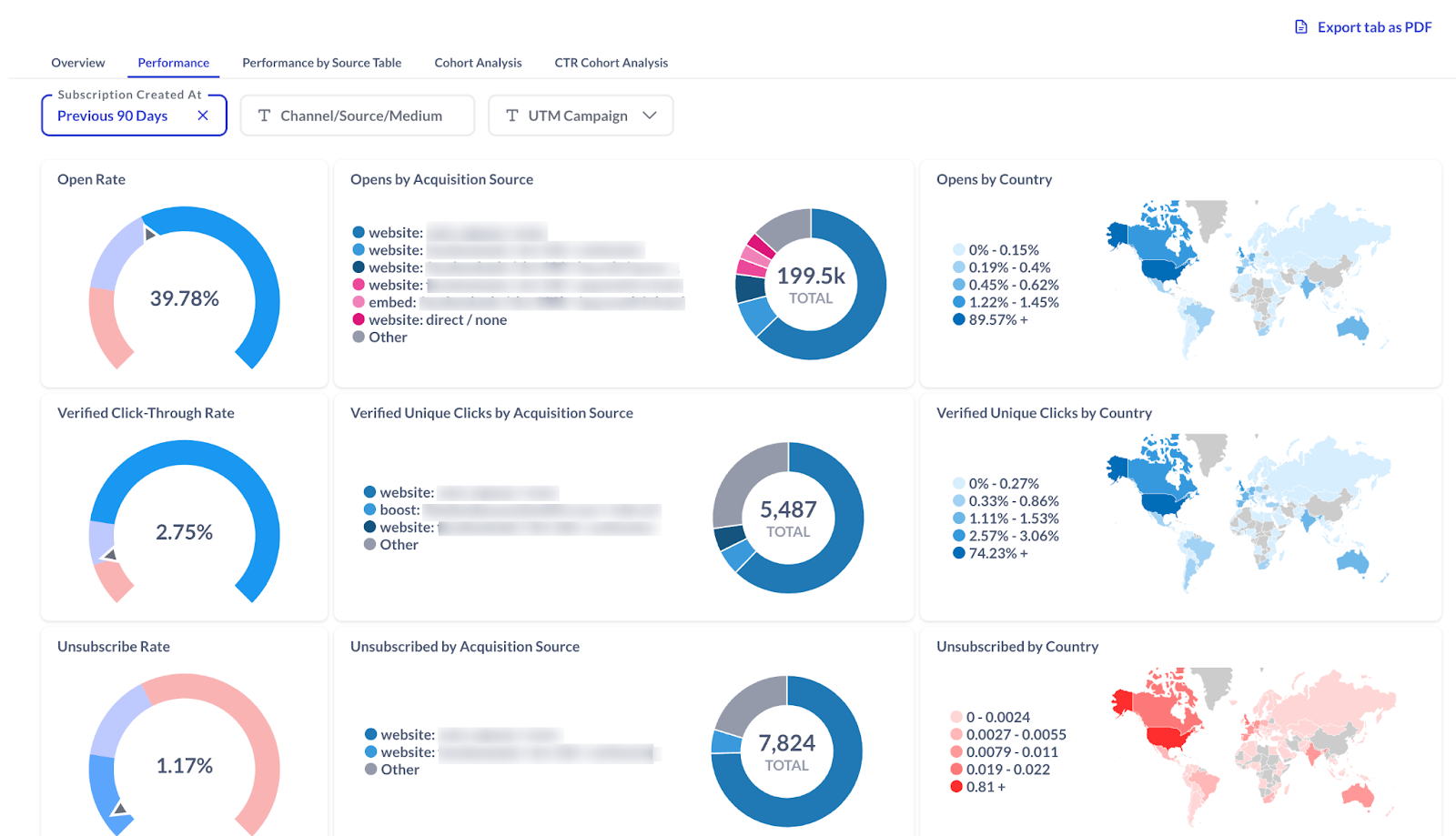Go to Performance by Source Table tab
This screenshot has height=836, width=1456.
tap(321, 63)
